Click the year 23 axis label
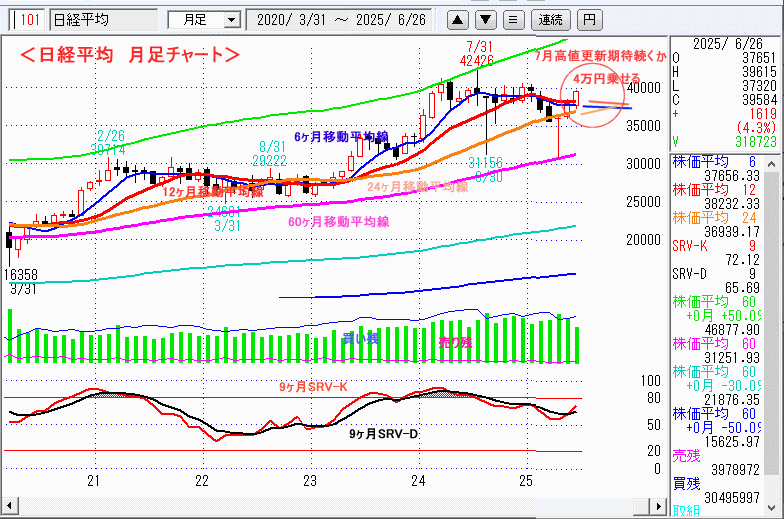Screen dimensions: 784x519 click(x=310, y=481)
